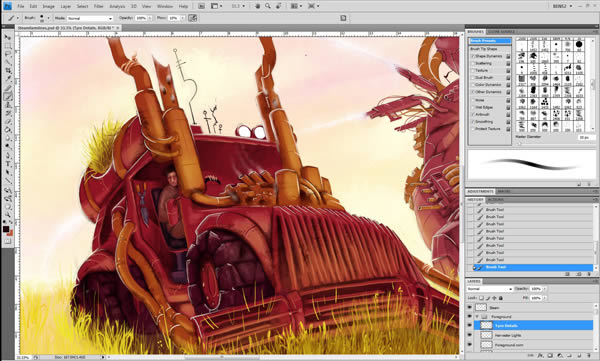The height and width of the screenshot is (361, 600).
Task: Click the Rotate View tool in application bar
Action: coord(279,6)
